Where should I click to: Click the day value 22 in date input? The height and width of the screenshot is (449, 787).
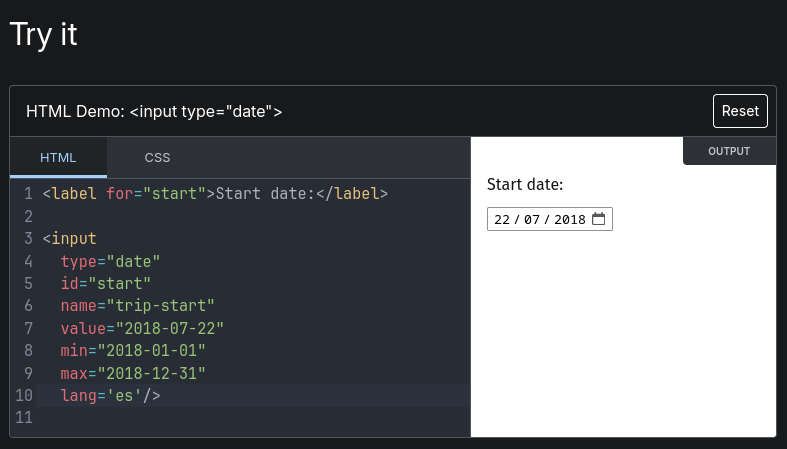pos(502,219)
